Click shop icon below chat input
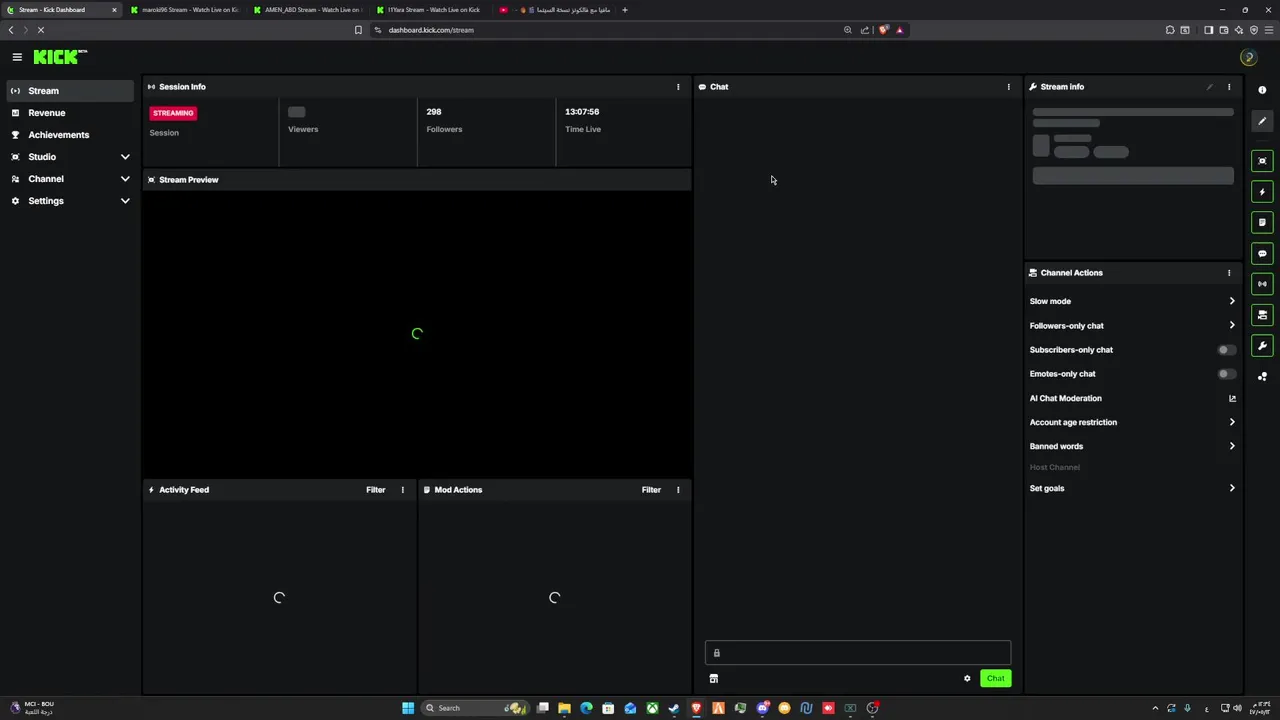This screenshot has height=720, width=1280. pos(713,679)
